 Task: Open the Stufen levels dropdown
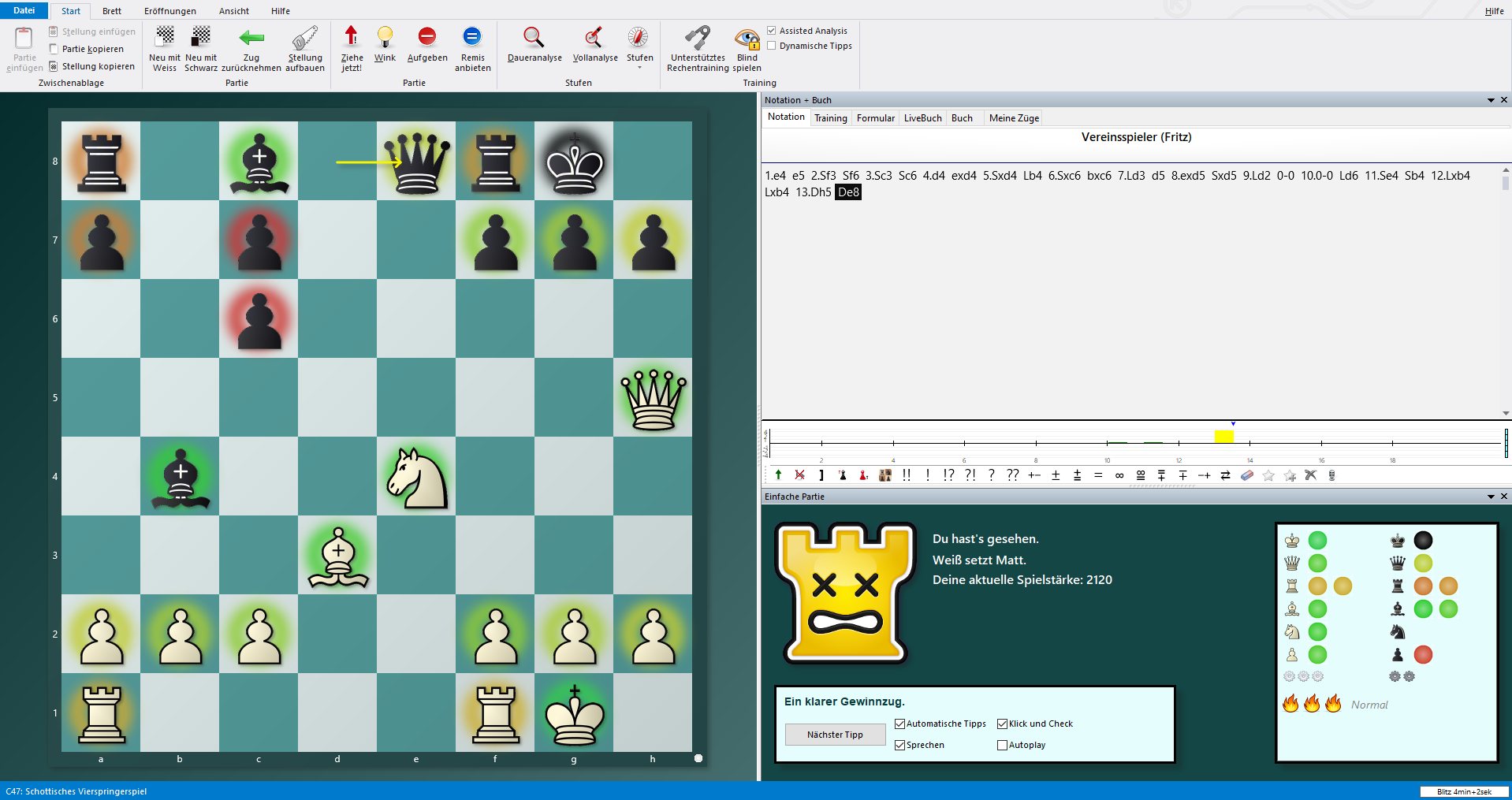(x=639, y=48)
